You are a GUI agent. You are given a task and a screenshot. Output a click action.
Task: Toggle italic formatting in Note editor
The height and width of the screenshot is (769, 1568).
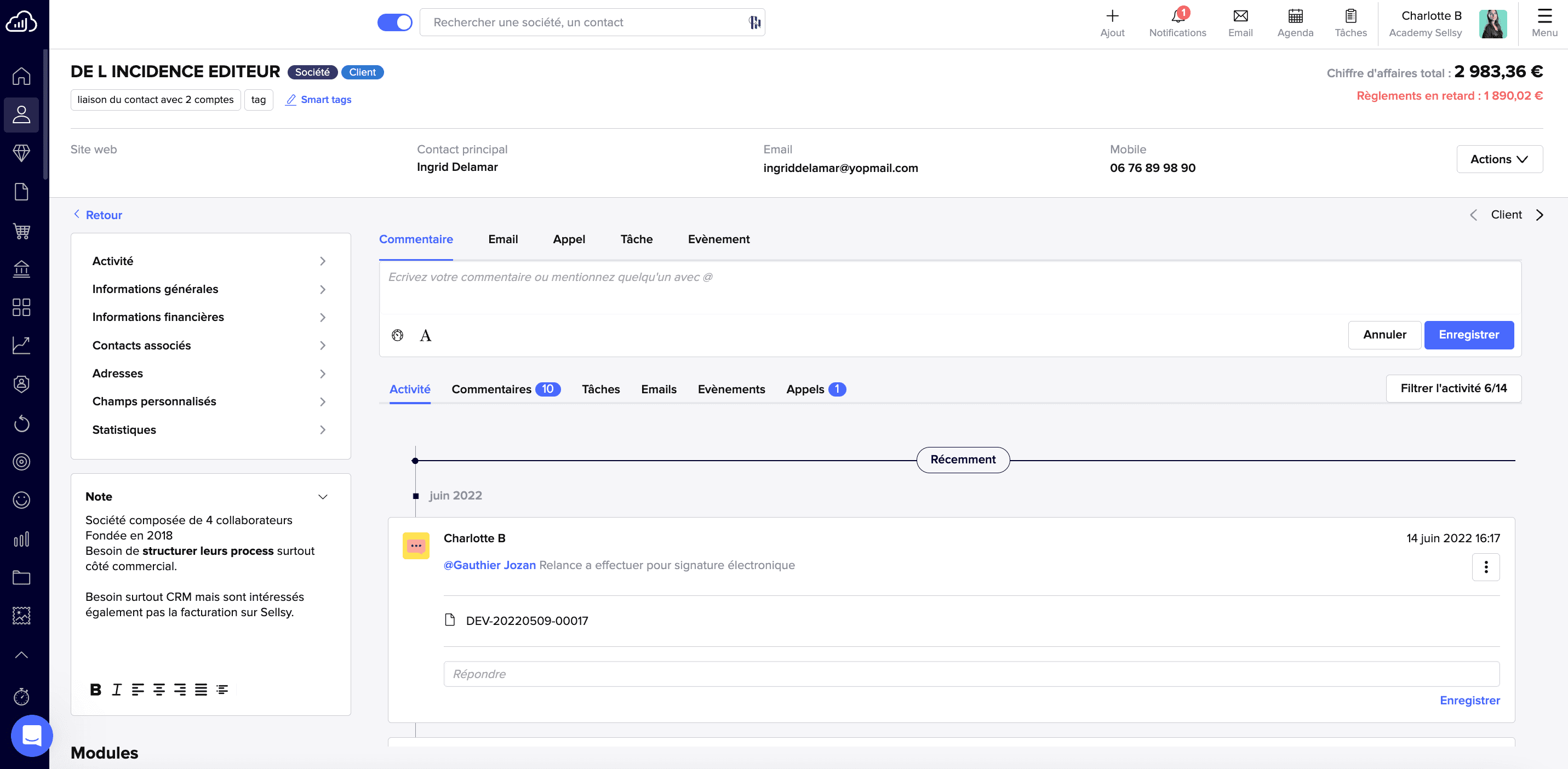point(116,689)
